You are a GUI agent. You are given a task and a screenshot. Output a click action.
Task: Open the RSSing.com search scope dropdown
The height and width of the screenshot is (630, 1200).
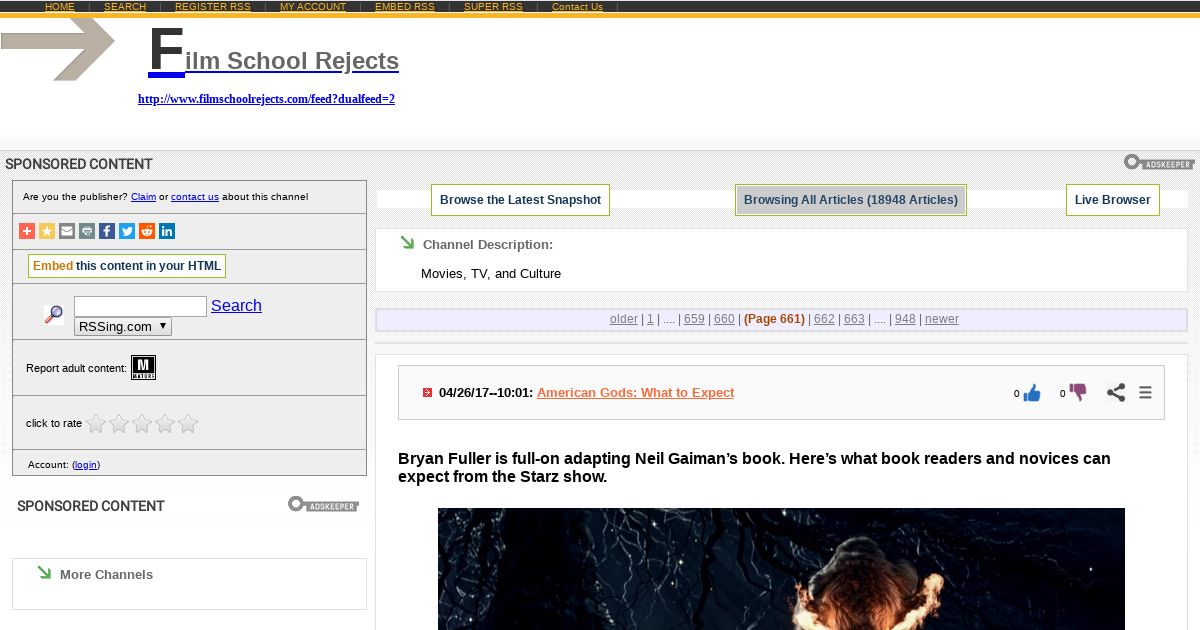click(x=123, y=326)
